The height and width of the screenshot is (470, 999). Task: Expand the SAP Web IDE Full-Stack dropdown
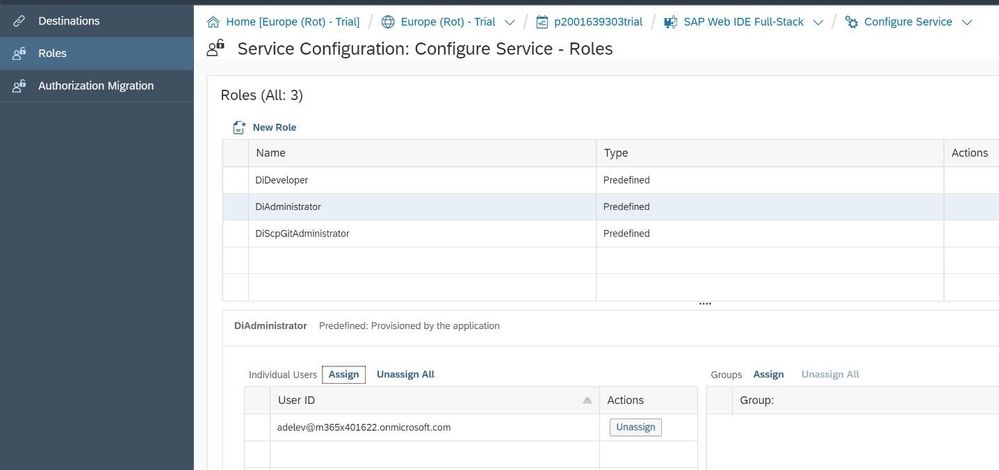818,22
